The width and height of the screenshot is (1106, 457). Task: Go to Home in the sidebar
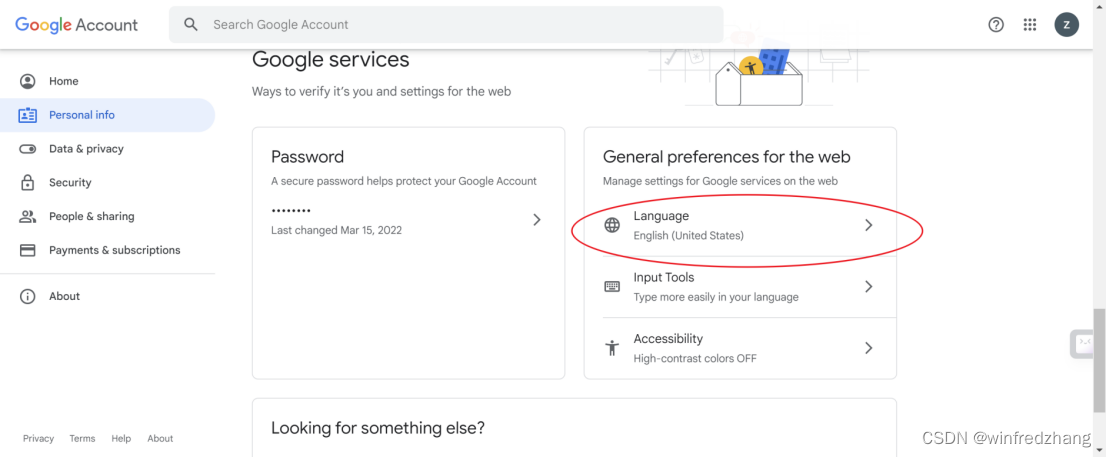pos(63,81)
